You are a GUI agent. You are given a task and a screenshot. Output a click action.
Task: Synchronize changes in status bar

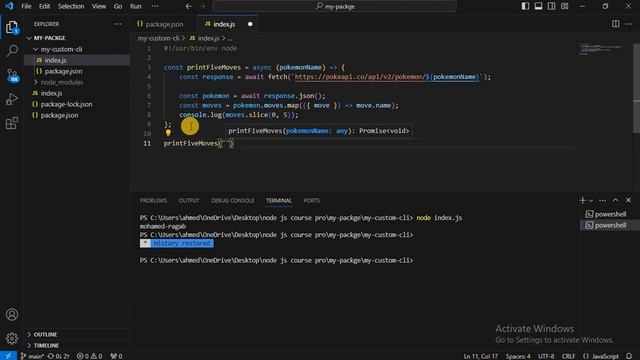[58, 356]
